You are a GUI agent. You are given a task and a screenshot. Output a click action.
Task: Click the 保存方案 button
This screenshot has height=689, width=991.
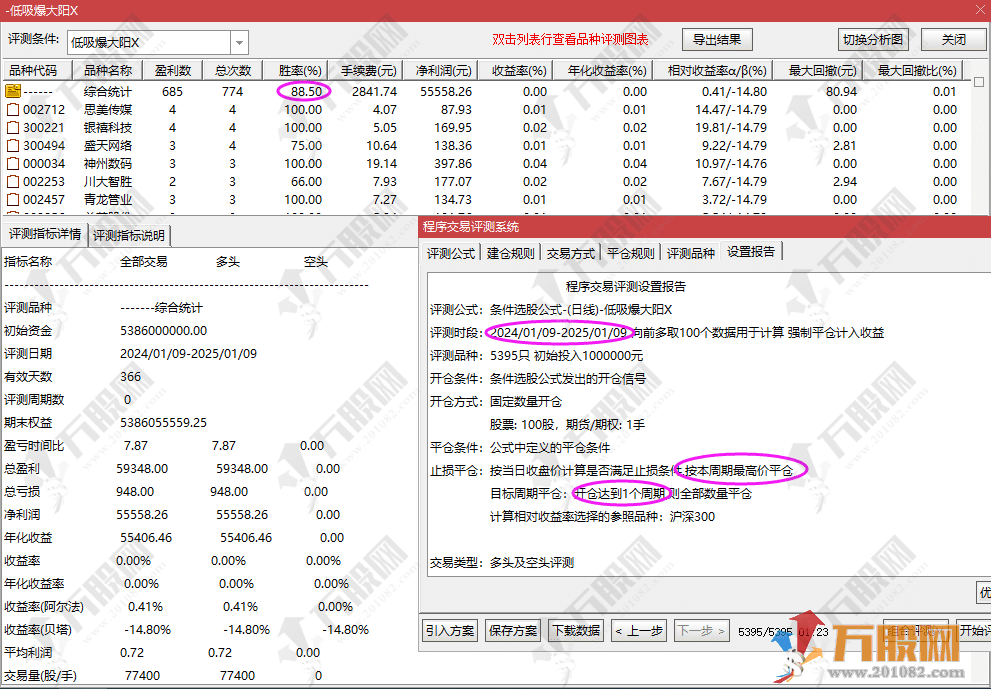[513, 630]
